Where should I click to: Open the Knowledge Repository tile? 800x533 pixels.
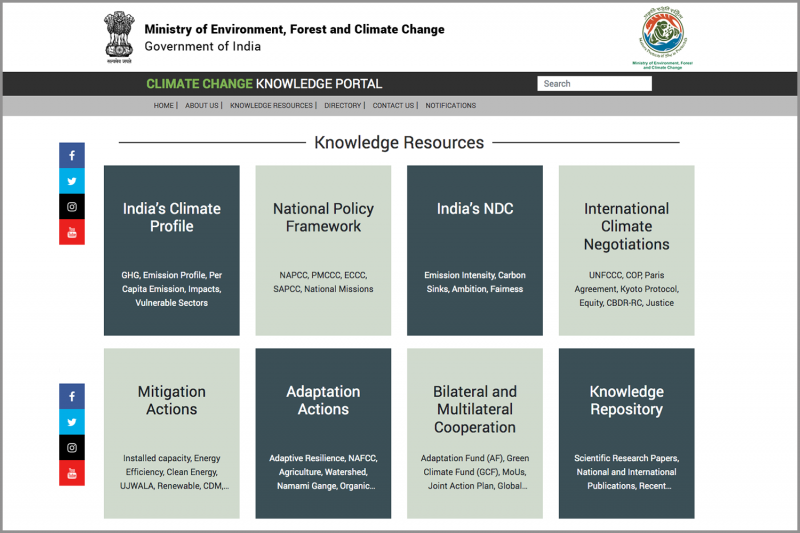(626, 433)
